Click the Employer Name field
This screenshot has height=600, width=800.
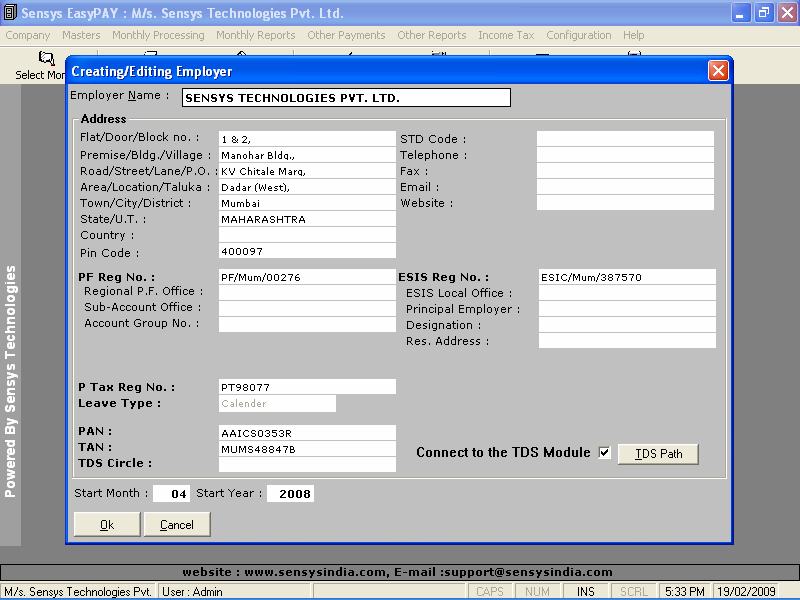(x=346, y=97)
